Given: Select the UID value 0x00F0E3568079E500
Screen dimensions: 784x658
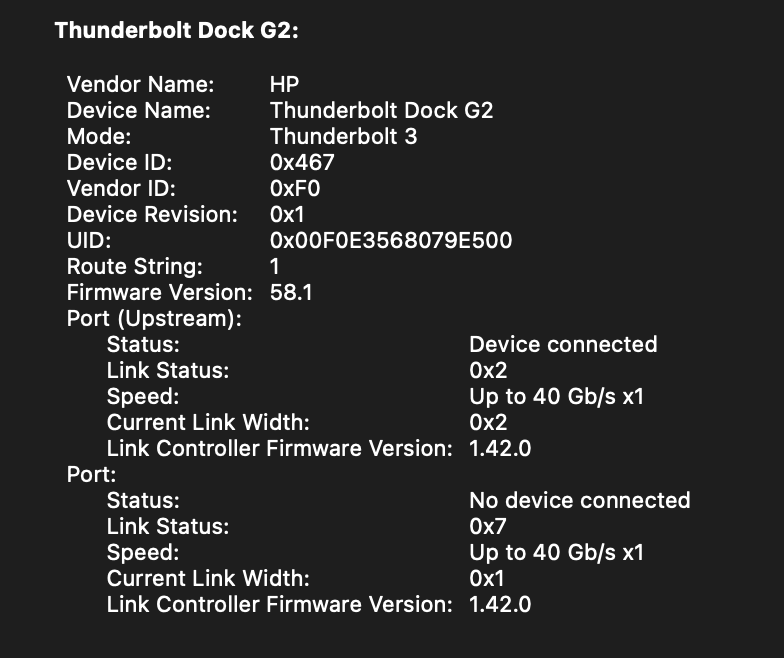Looking at the screenshot, I should click(391, 240).
